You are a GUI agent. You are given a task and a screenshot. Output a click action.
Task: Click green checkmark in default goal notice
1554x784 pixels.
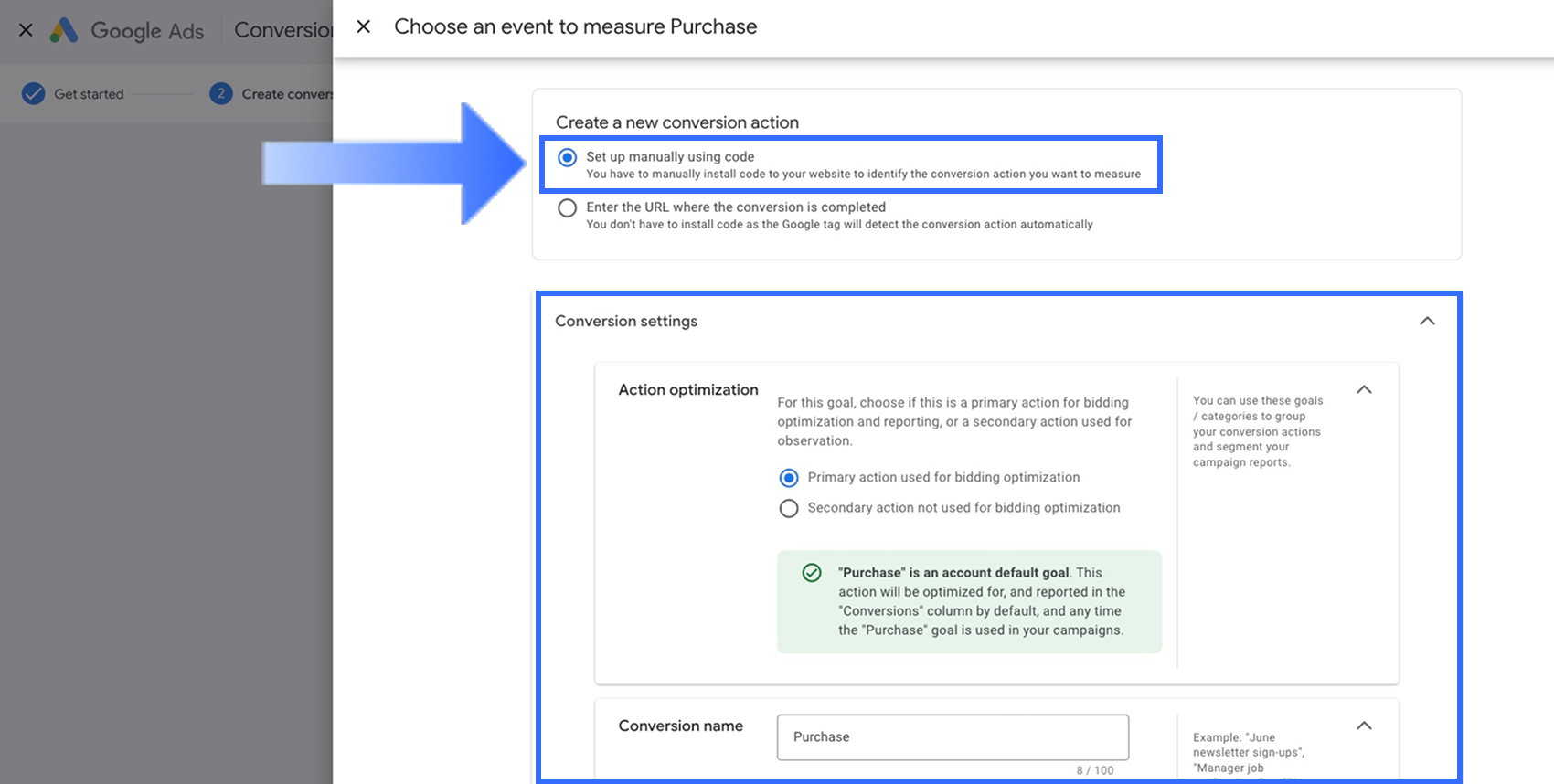click(811, 573)
